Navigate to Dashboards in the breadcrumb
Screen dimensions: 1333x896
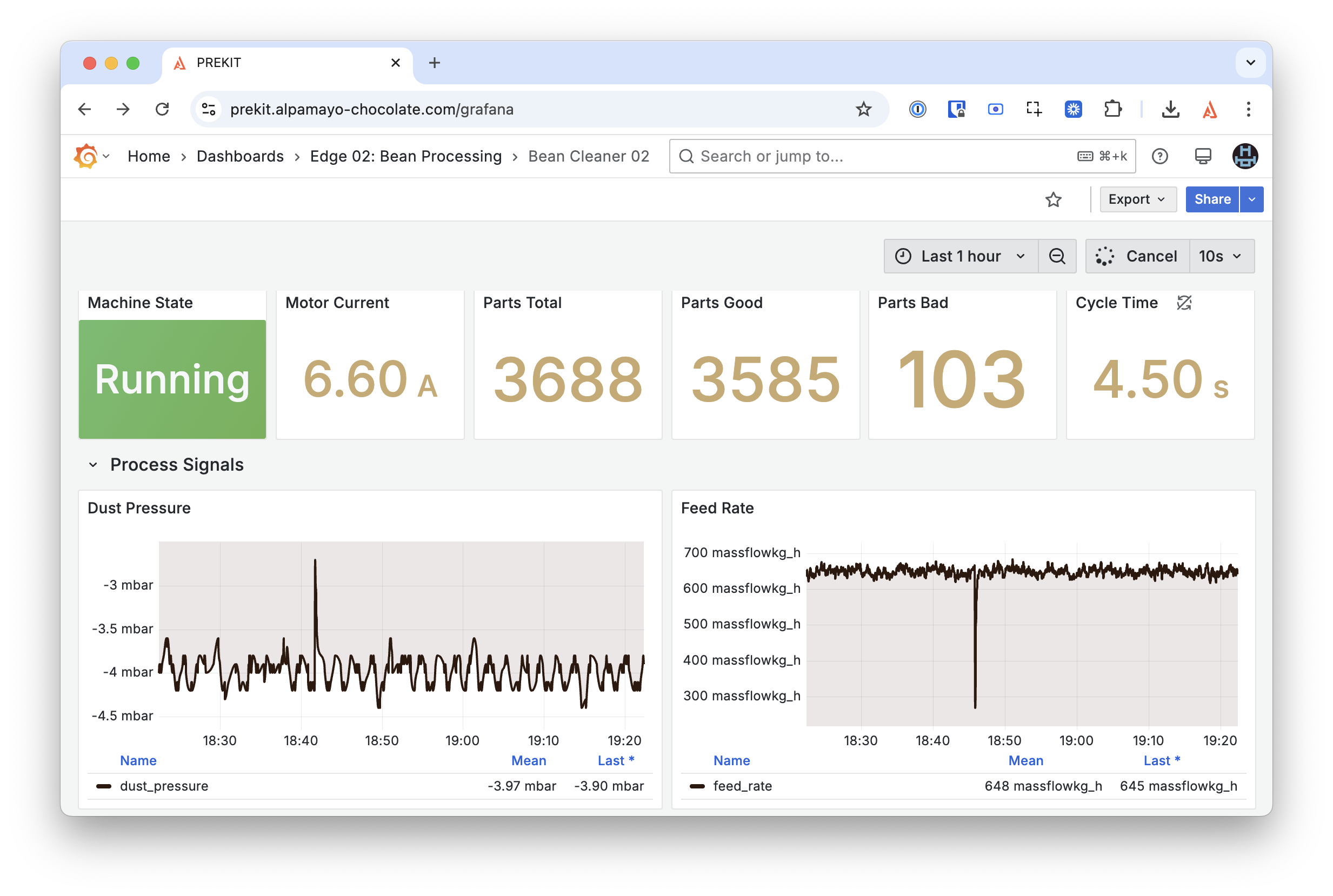pyautogui.click(x=240, y=156)
